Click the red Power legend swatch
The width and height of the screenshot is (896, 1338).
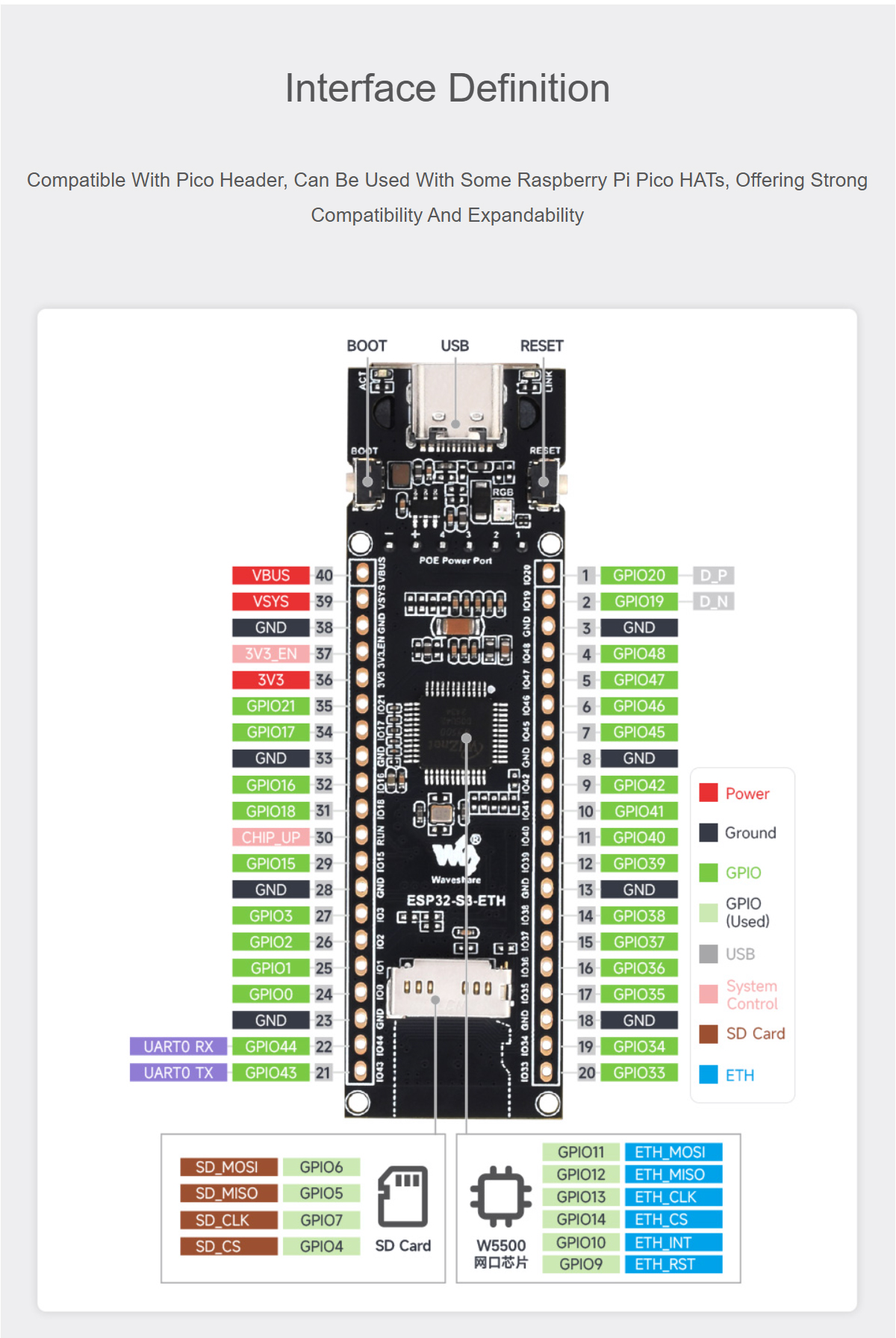(708, 793)
